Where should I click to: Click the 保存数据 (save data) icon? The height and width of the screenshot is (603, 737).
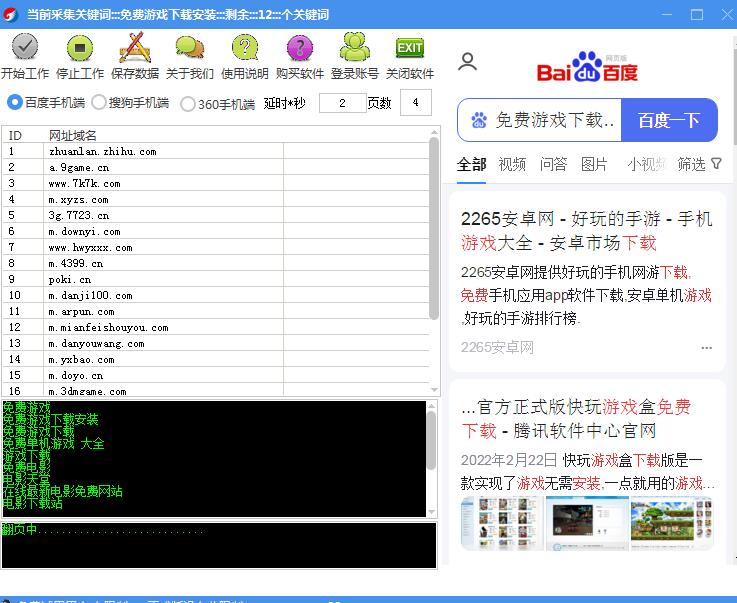click(135, 48)
